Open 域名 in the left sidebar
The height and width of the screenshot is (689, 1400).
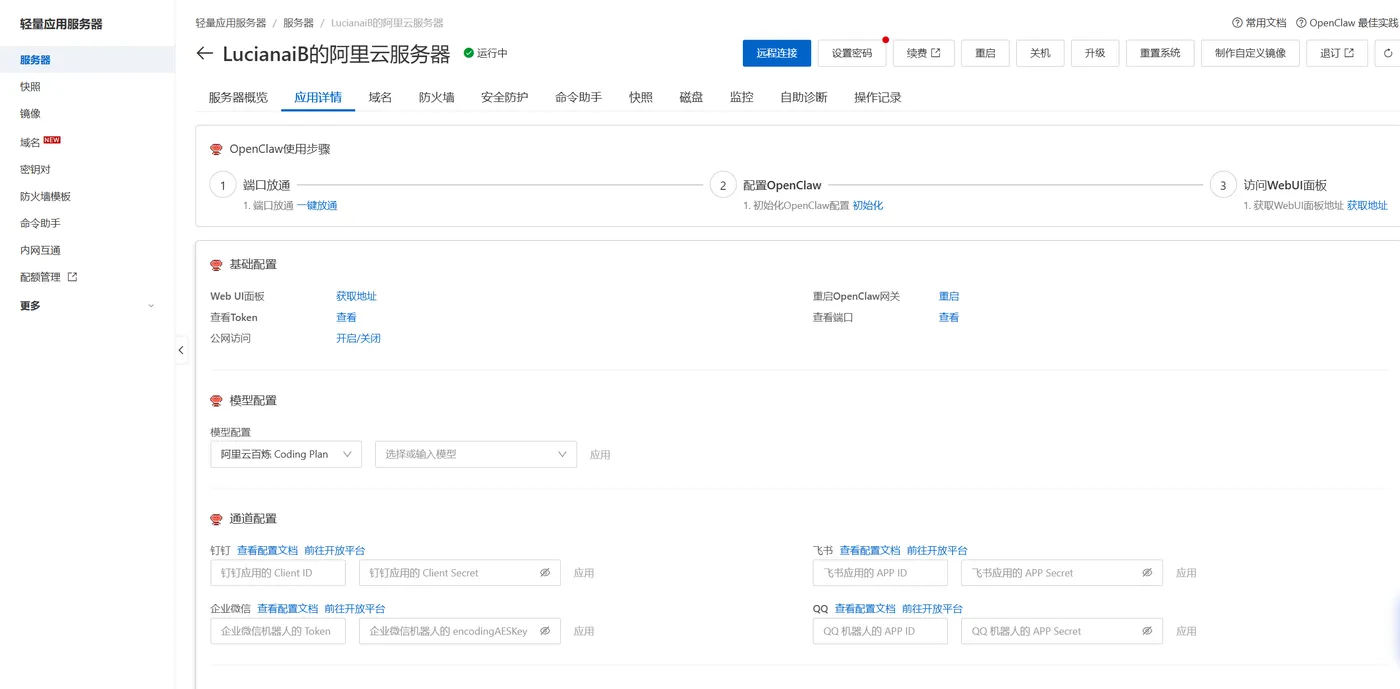[30, 142]
